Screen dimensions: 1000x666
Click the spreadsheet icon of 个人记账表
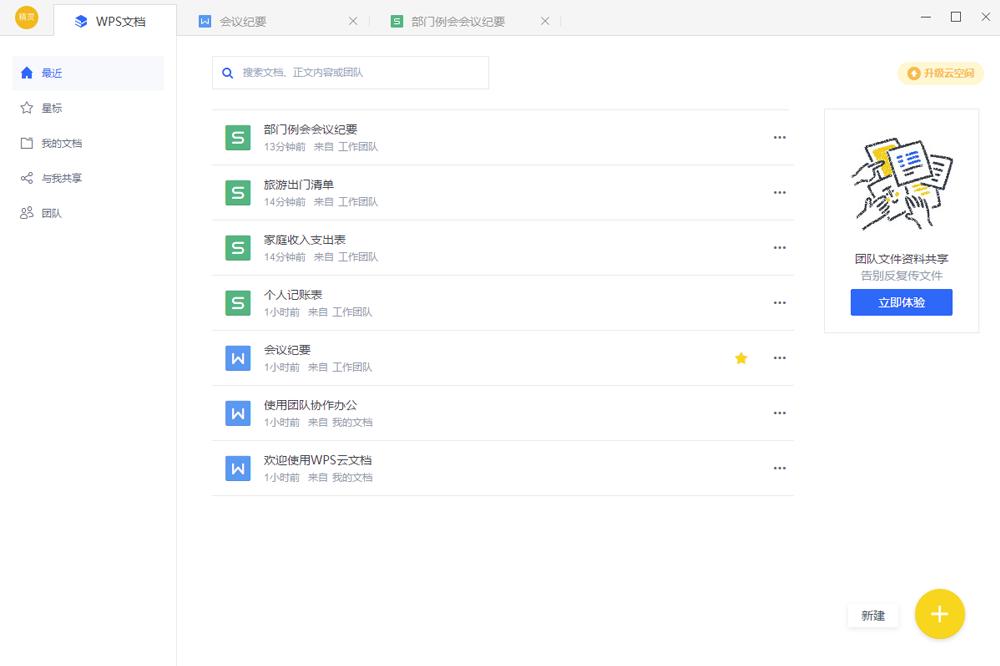tap(238, 303)
